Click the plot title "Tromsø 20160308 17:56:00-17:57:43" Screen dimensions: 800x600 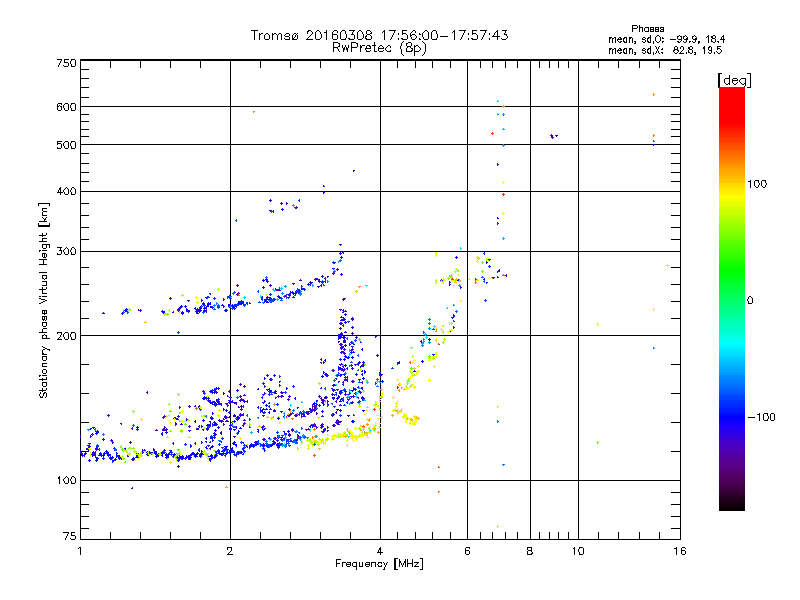380,35
